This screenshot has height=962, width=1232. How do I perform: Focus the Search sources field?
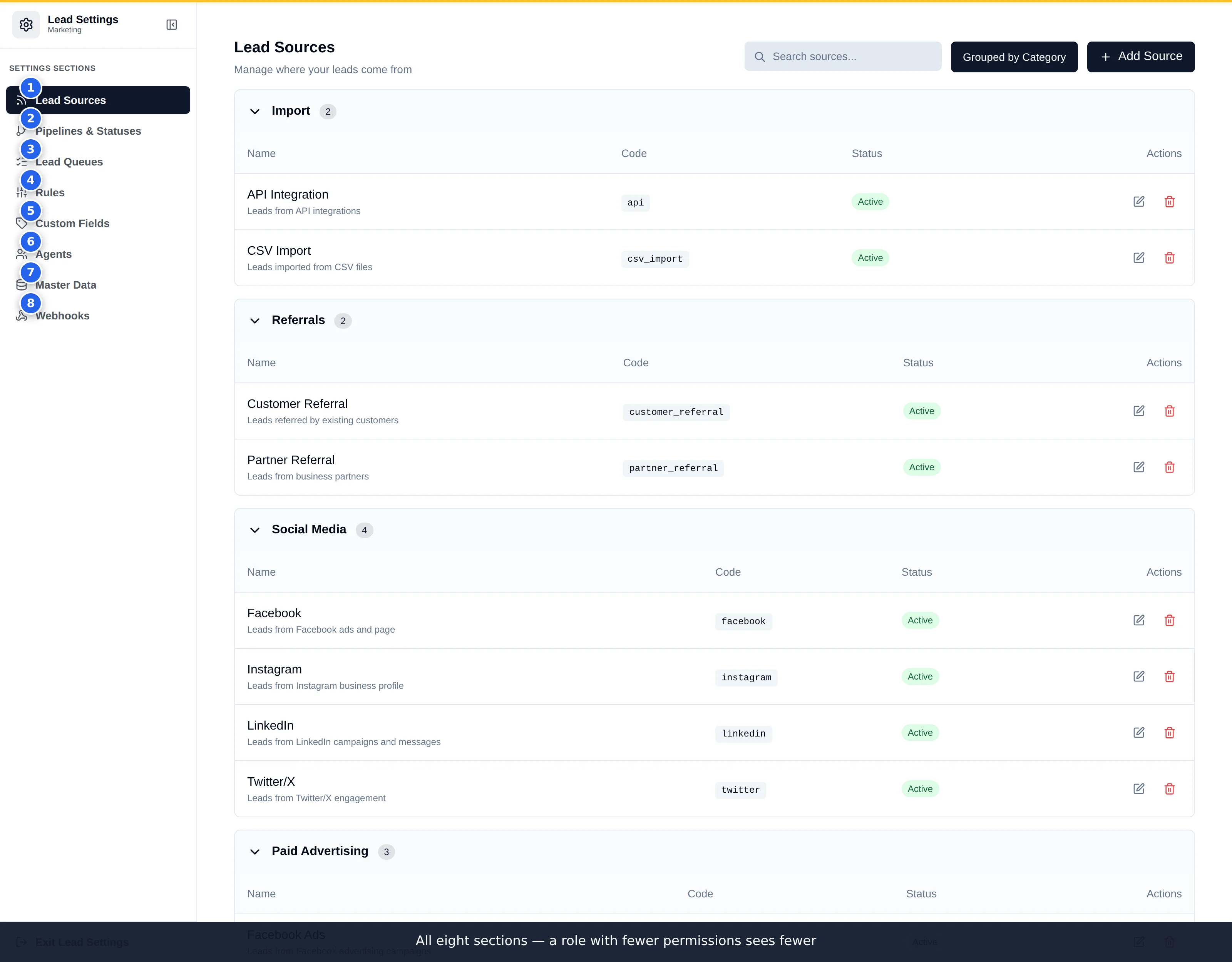click(843, 57)
